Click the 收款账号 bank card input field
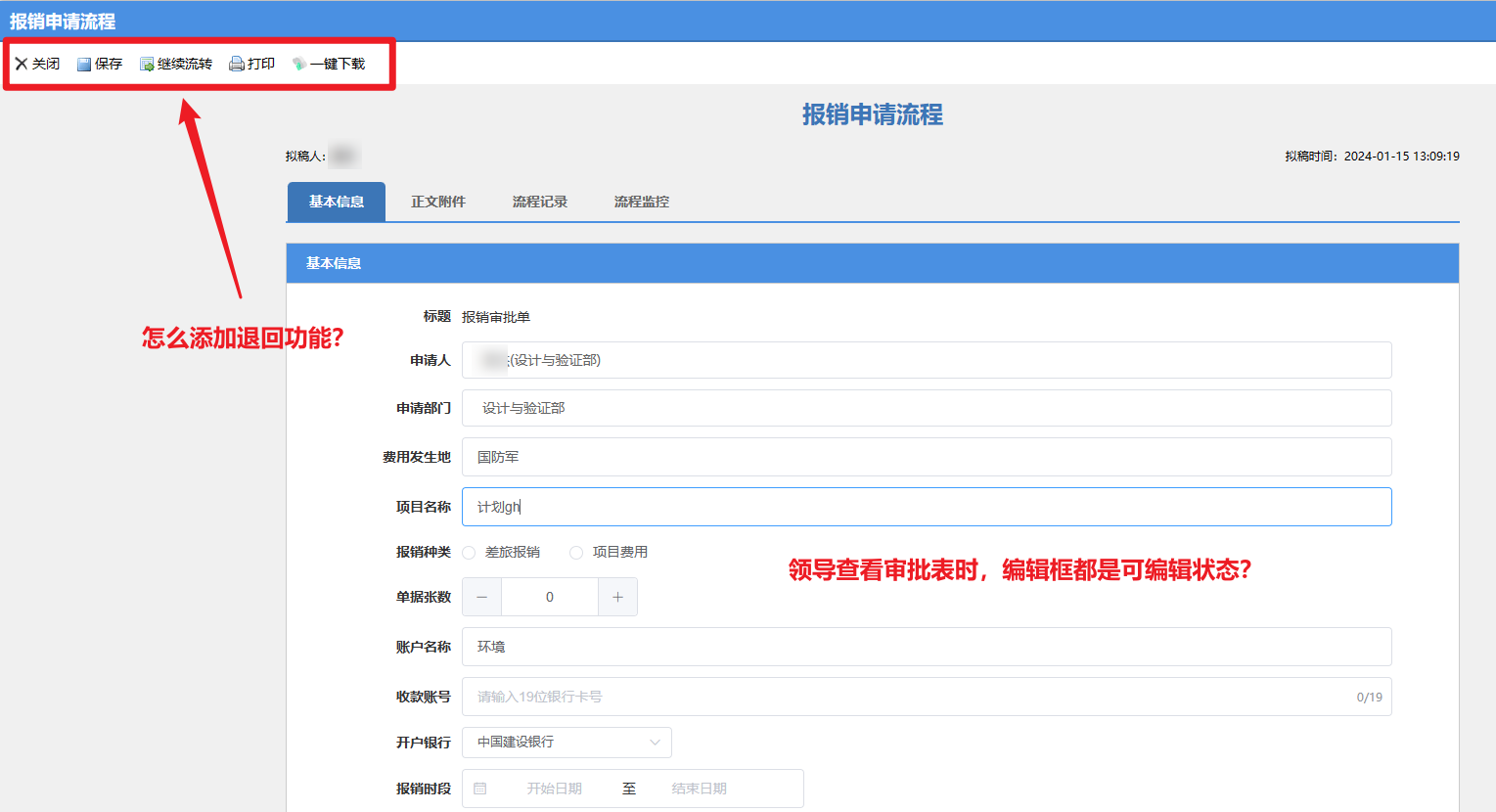The image size is (1496, 812). pyautogui.click(x=910, y=697)
